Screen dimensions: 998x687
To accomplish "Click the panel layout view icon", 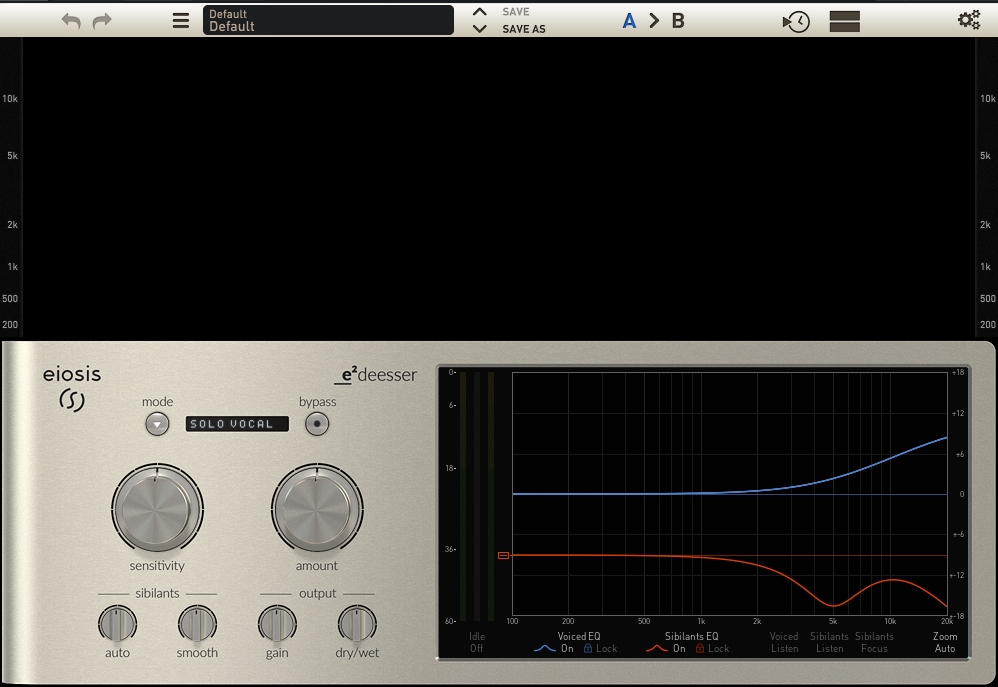I will point(845,21).
